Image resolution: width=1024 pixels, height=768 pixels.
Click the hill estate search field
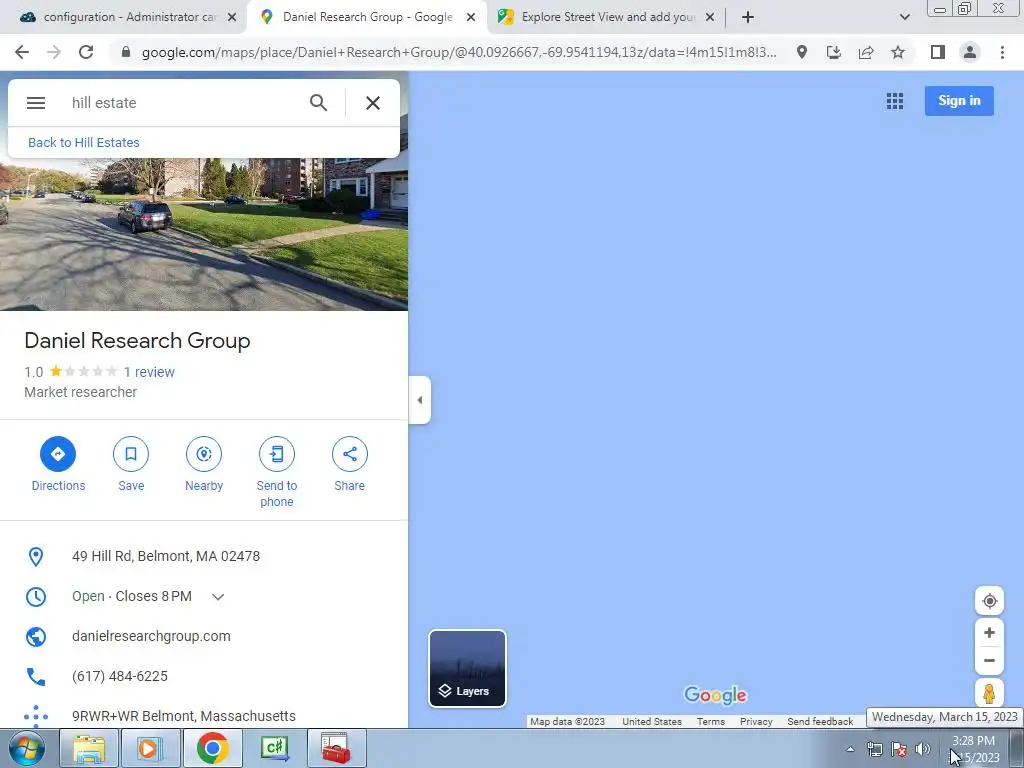tap(183, 103)
